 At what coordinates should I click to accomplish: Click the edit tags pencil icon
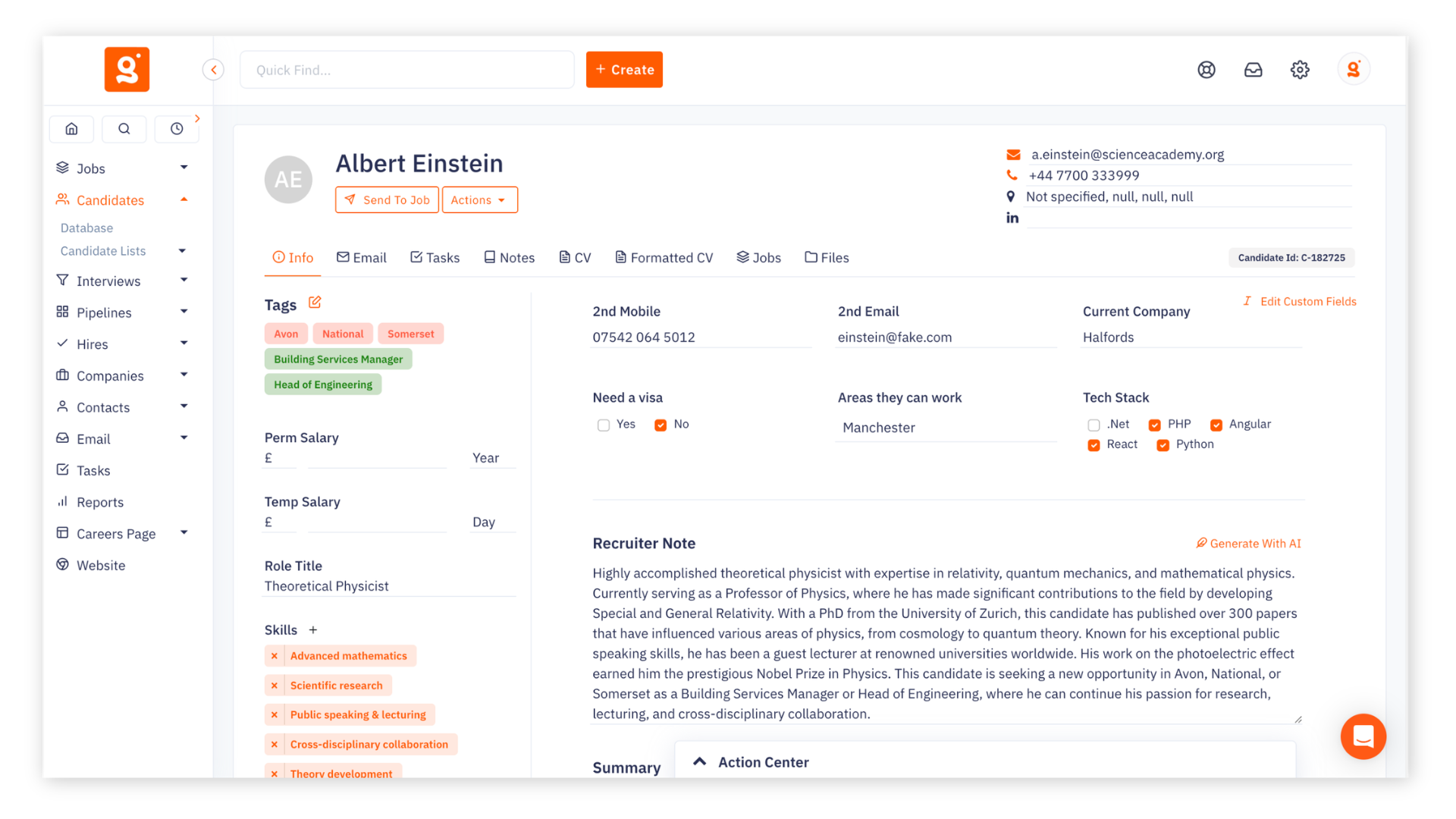[315, 303]
